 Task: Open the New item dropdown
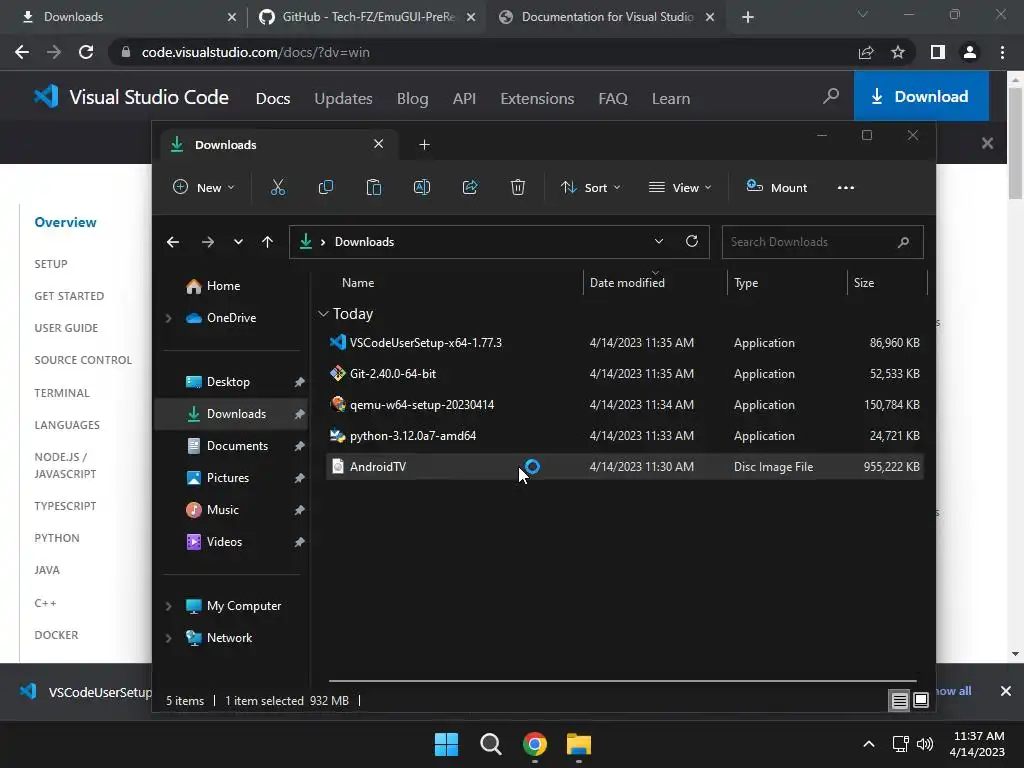pos(203,187)
